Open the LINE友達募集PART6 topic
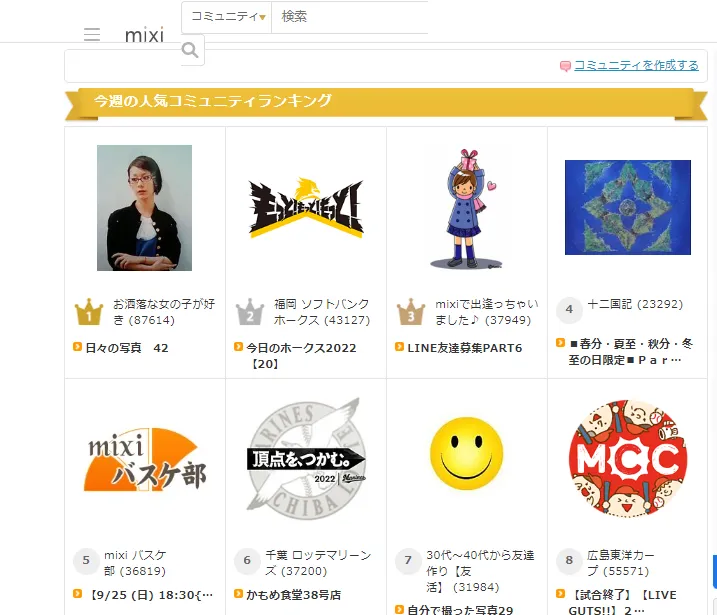The height and width of the screenshot is (615, 717). [465, 348]
